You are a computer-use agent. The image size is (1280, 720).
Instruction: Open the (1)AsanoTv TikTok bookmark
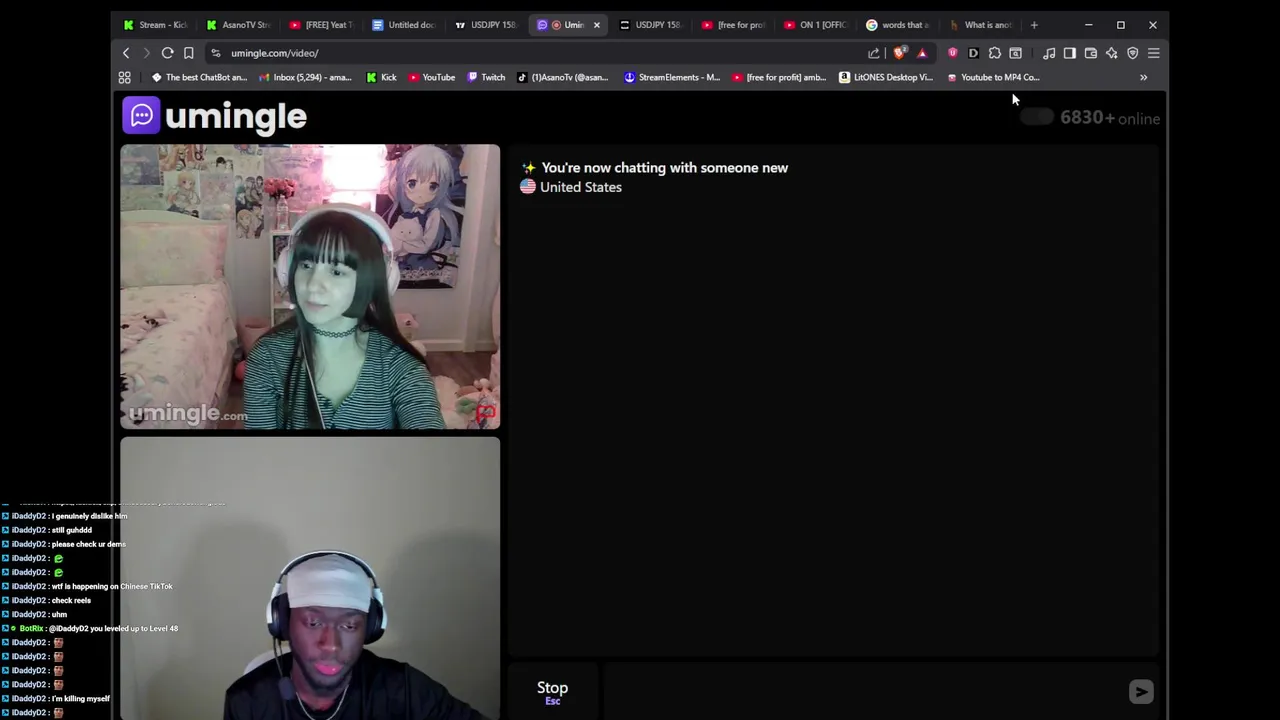[x=562, y=77]
